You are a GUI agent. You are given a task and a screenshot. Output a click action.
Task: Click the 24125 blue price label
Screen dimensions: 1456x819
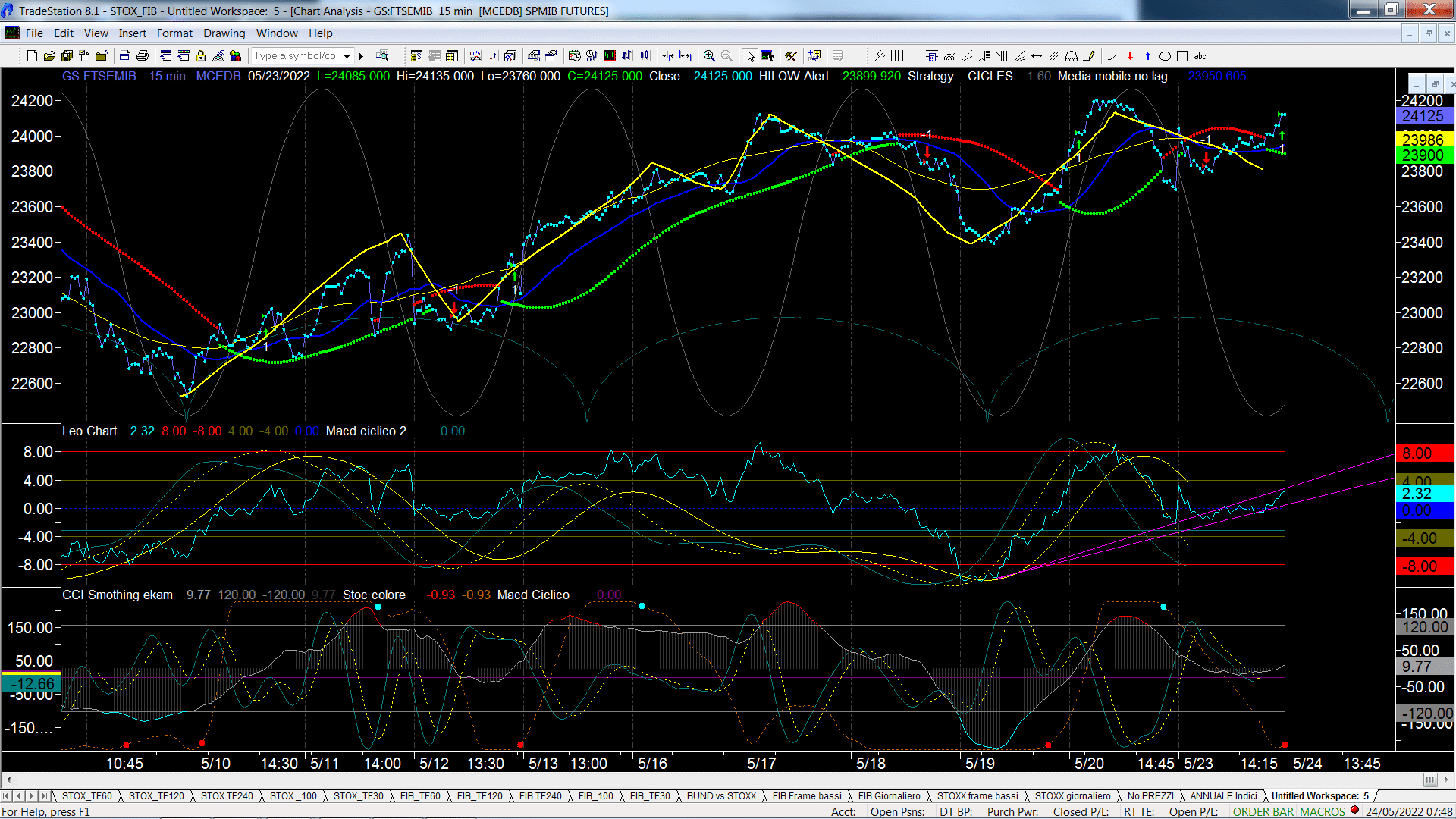pyautogui.click(x=1424, y=116)
